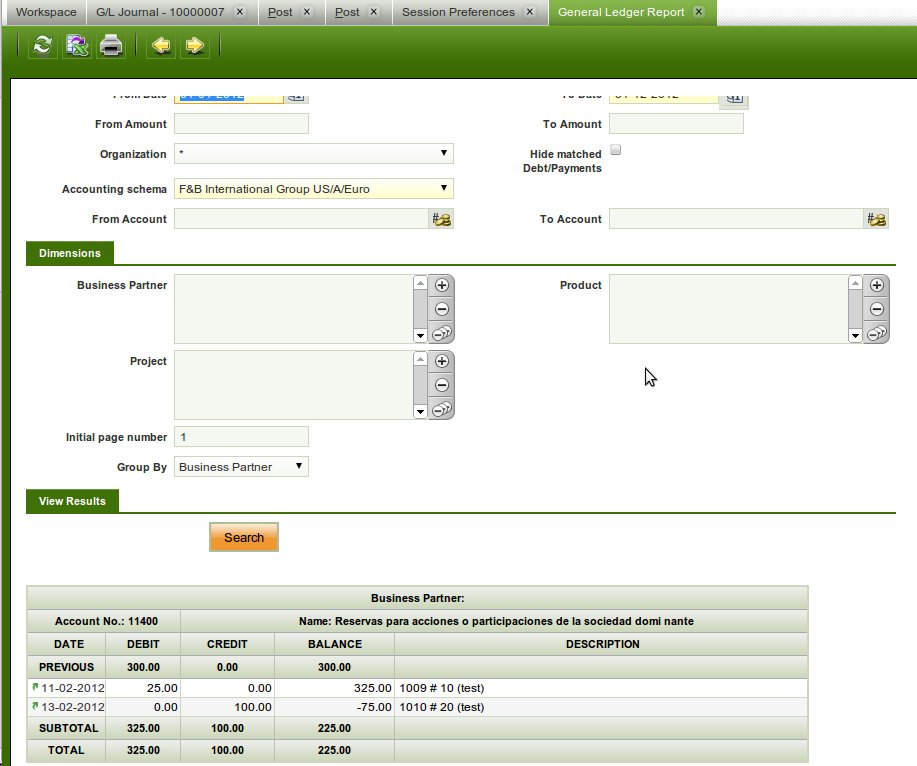Open the Organization dropdown
Image resolution: width=917 pixels, height=766 pixels.
click(313, 154)
